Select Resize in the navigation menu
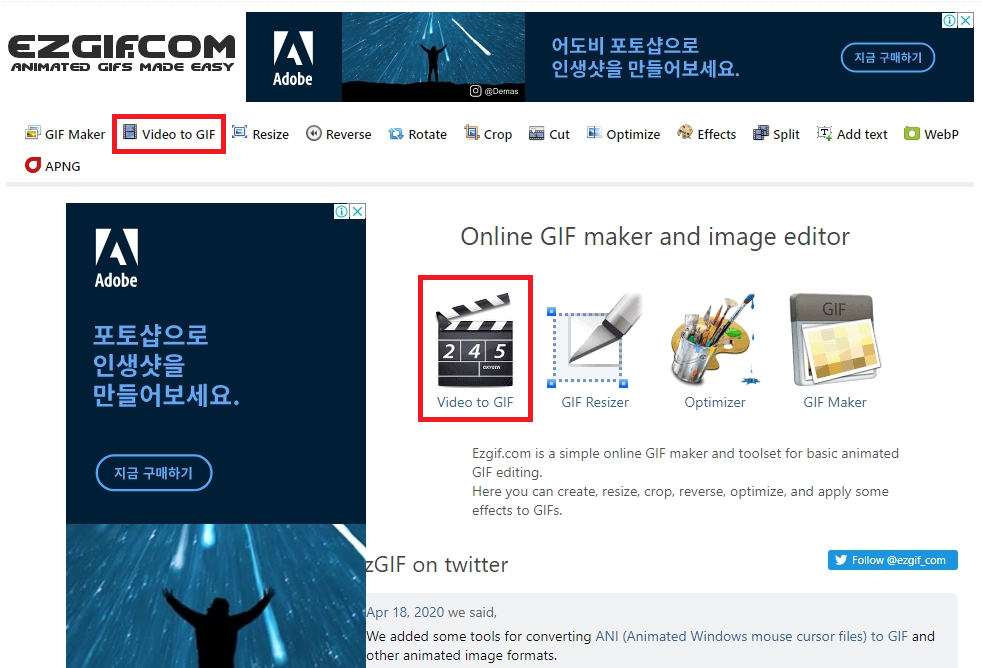This screenshot has height=668, width=982. pos(261,134)
